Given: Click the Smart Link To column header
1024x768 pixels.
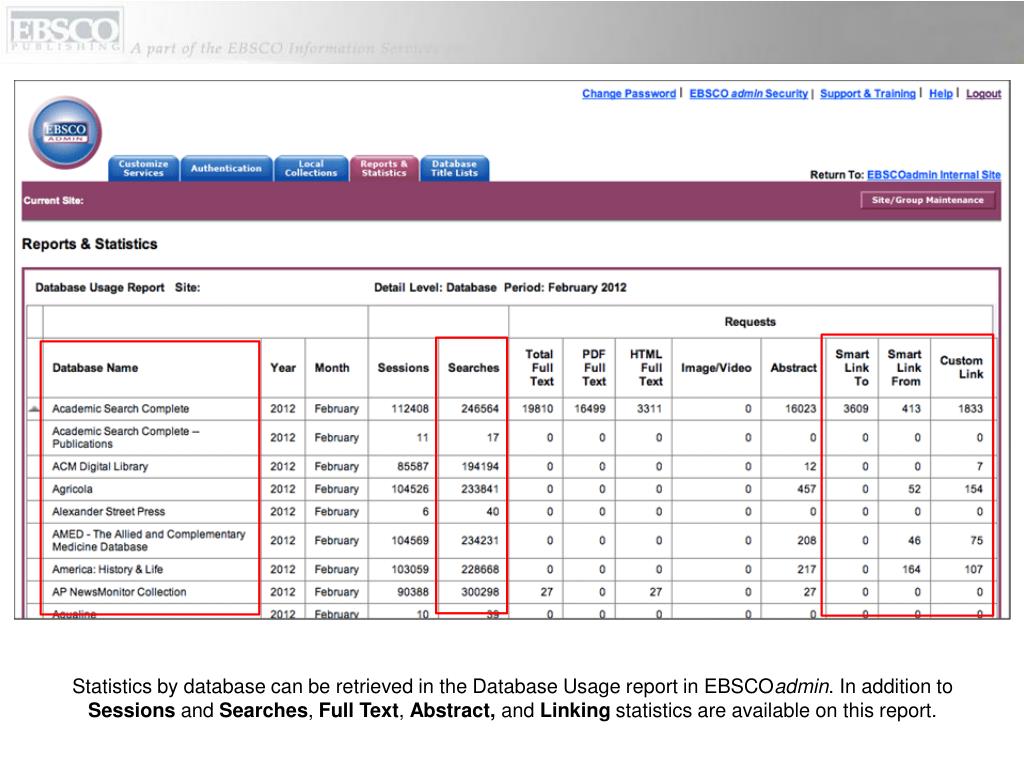Looking at the screenshot, I should tap(853, 368).
